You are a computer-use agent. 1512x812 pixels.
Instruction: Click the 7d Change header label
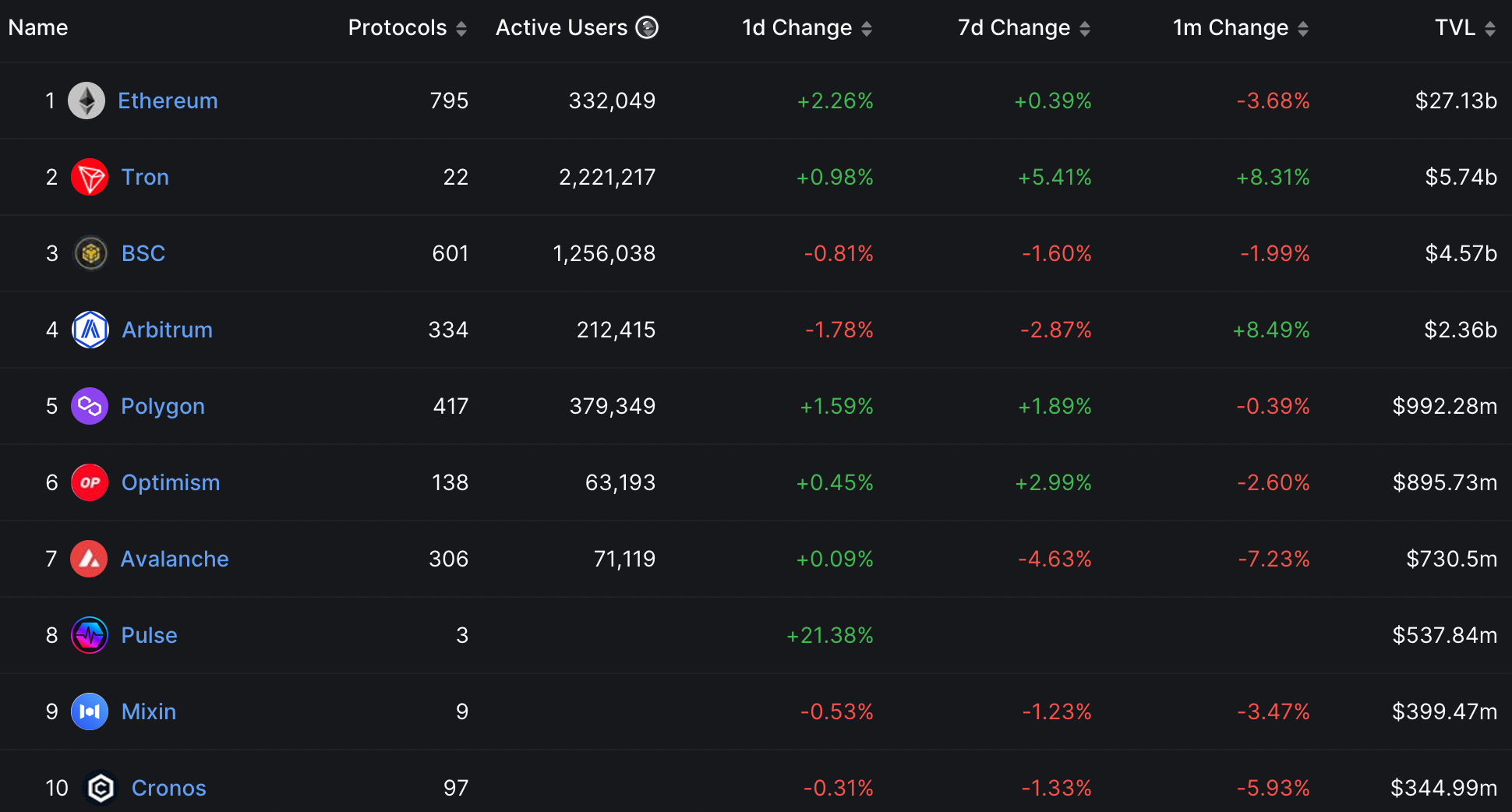(x=1014, y=27)
